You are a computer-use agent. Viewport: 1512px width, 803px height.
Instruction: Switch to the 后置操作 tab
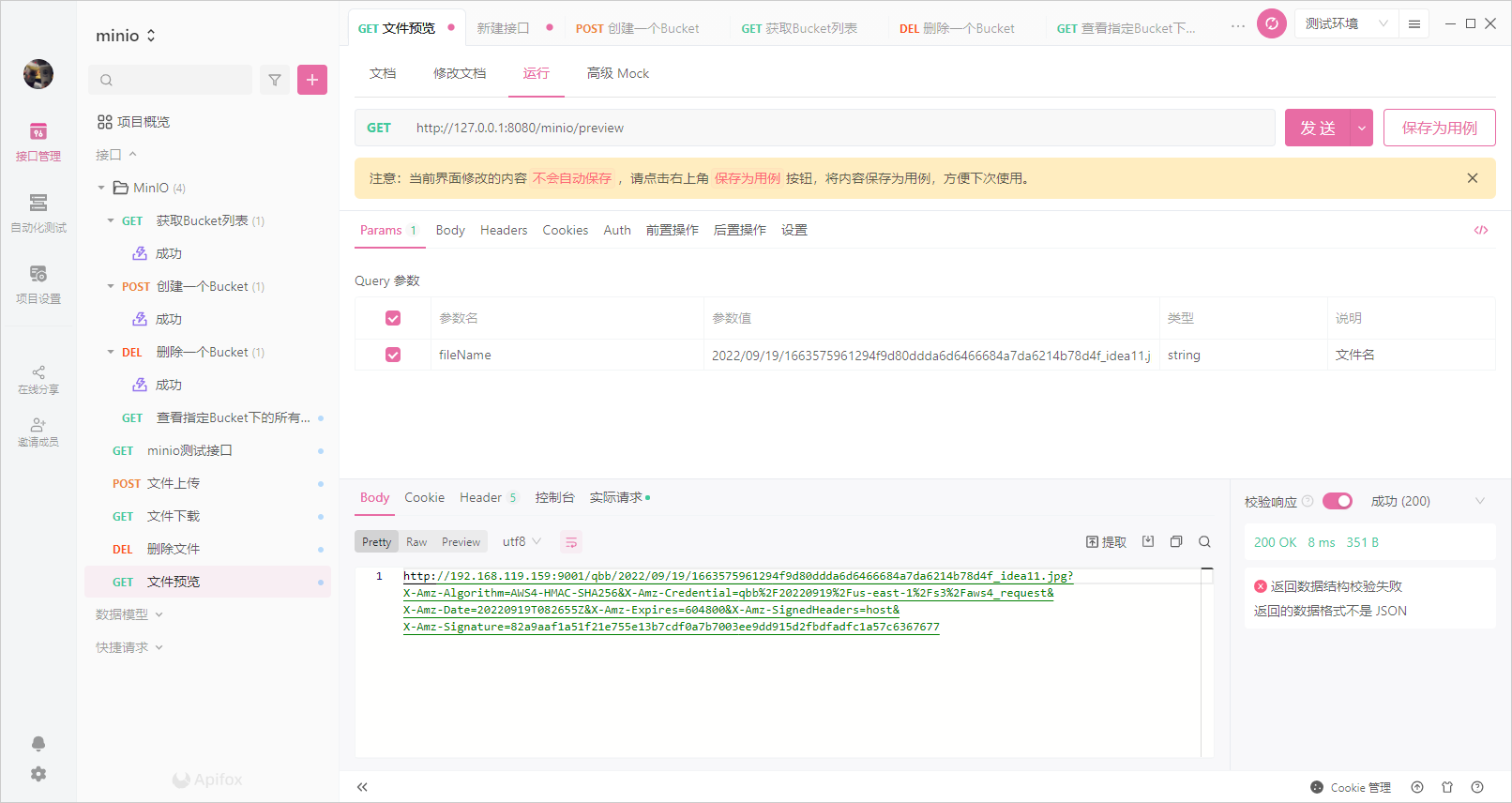click(x=740, y=230)
